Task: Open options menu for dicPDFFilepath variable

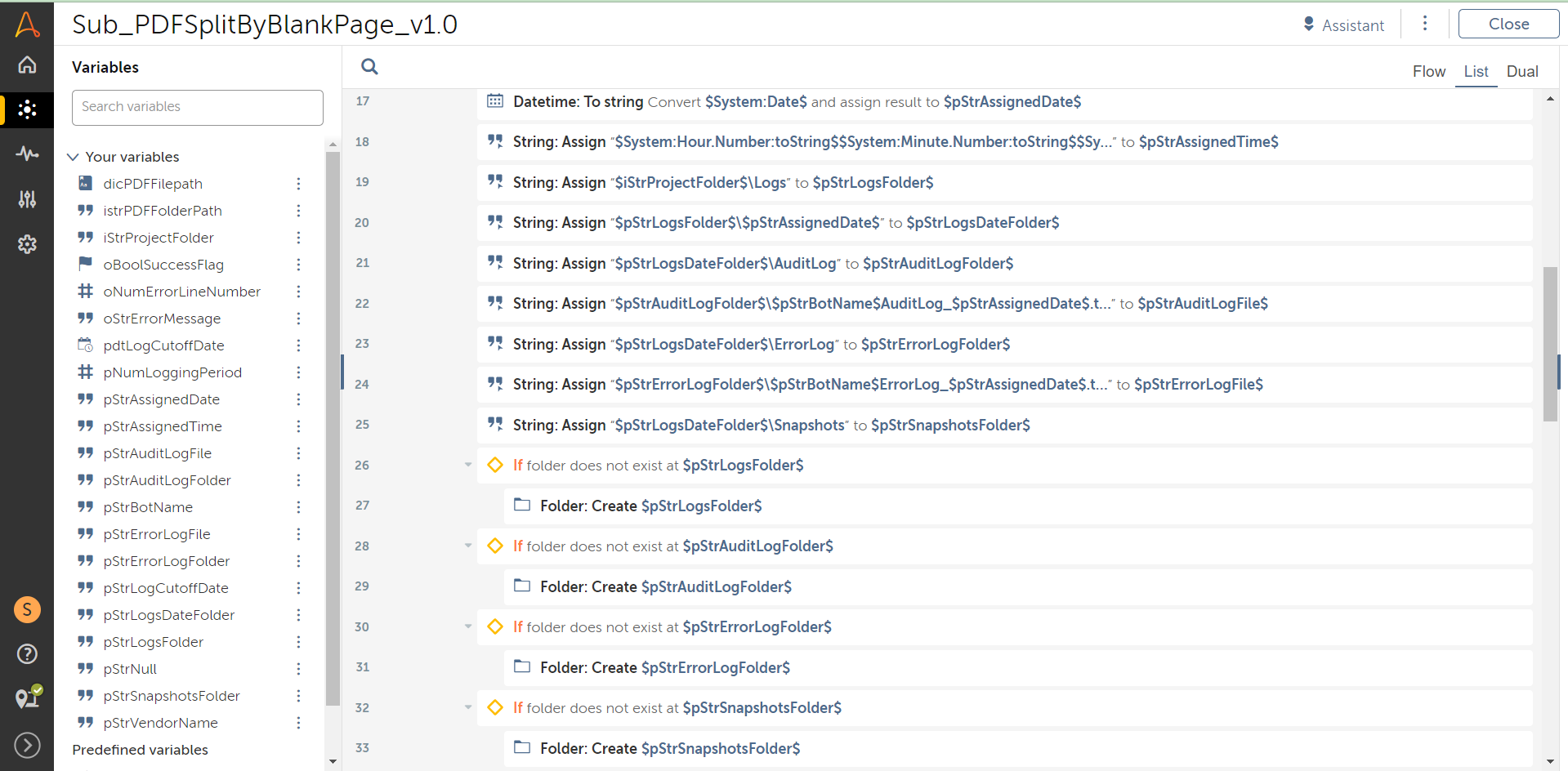Action: click(298, 184)
